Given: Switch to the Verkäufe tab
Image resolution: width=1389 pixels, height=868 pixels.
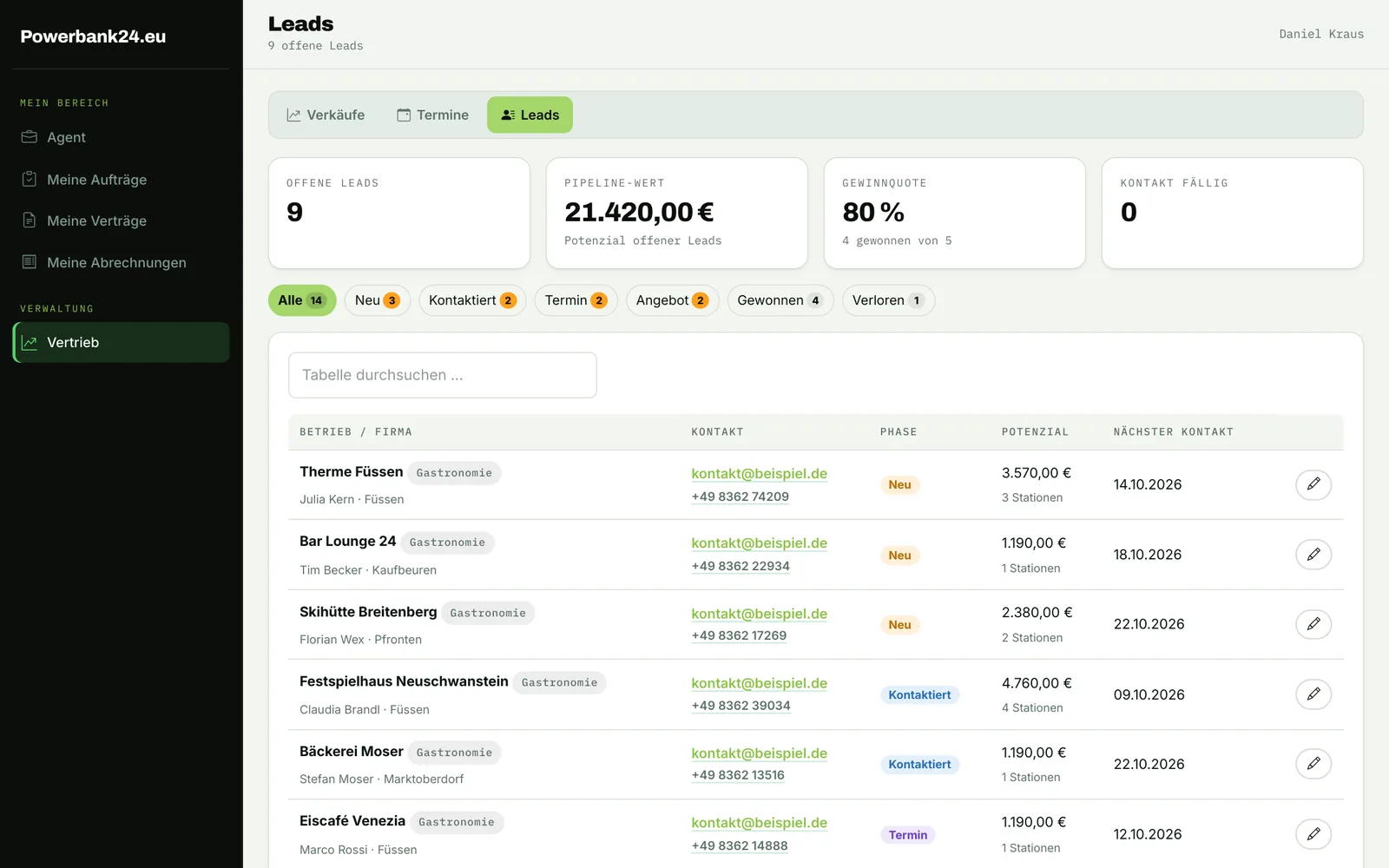Looking at the screenshot, I should (x=326, y=115).
